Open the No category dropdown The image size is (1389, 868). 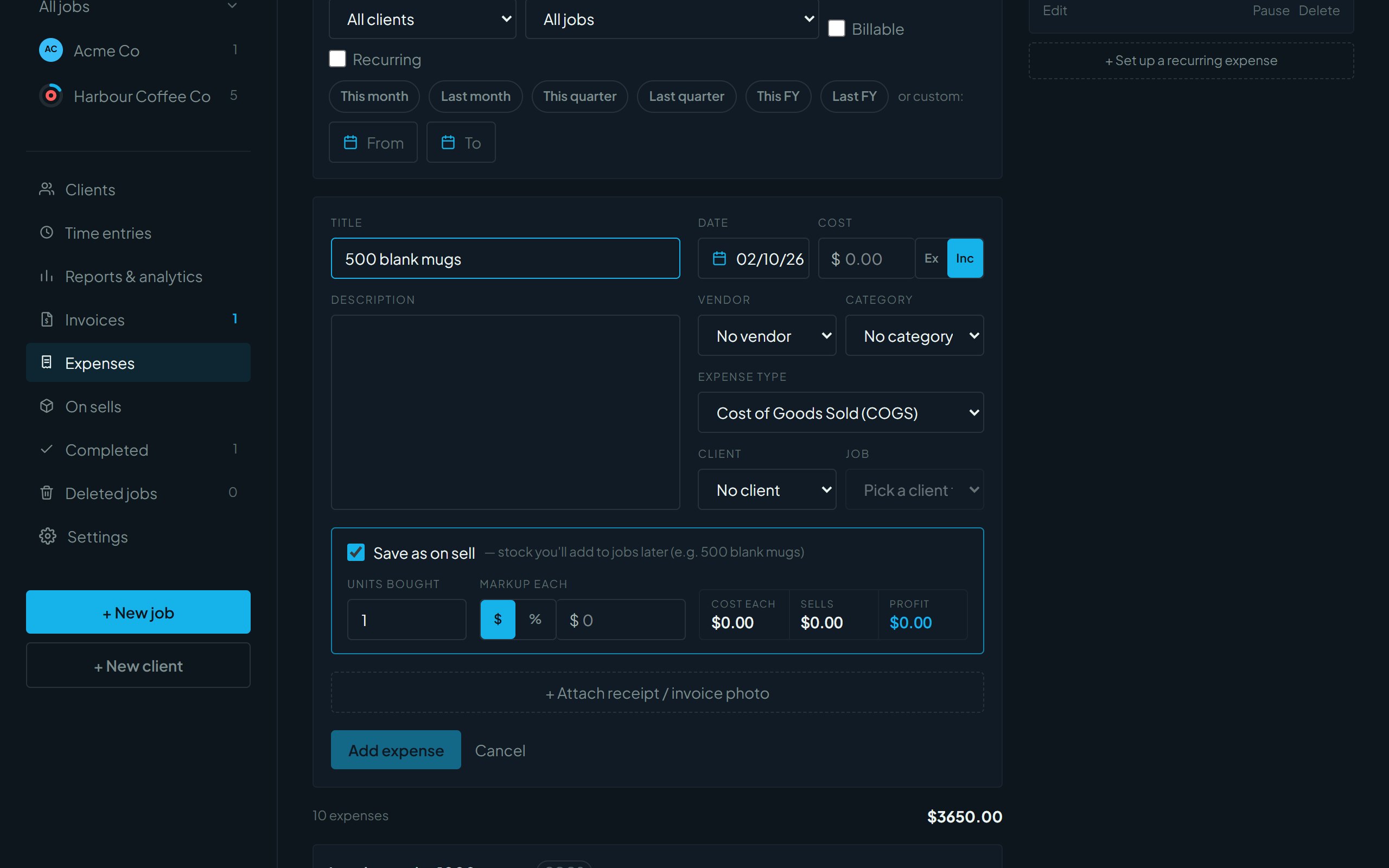(914, 335)
